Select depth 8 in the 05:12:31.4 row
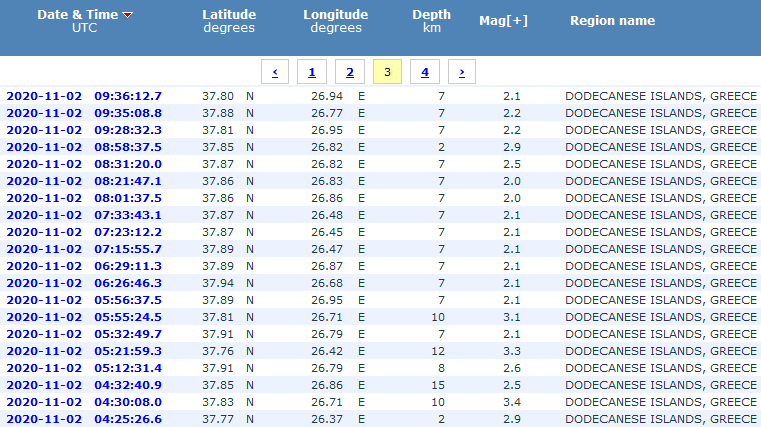Image resolution: width=761 pixels, height=427 pixels. pos(441,368)
